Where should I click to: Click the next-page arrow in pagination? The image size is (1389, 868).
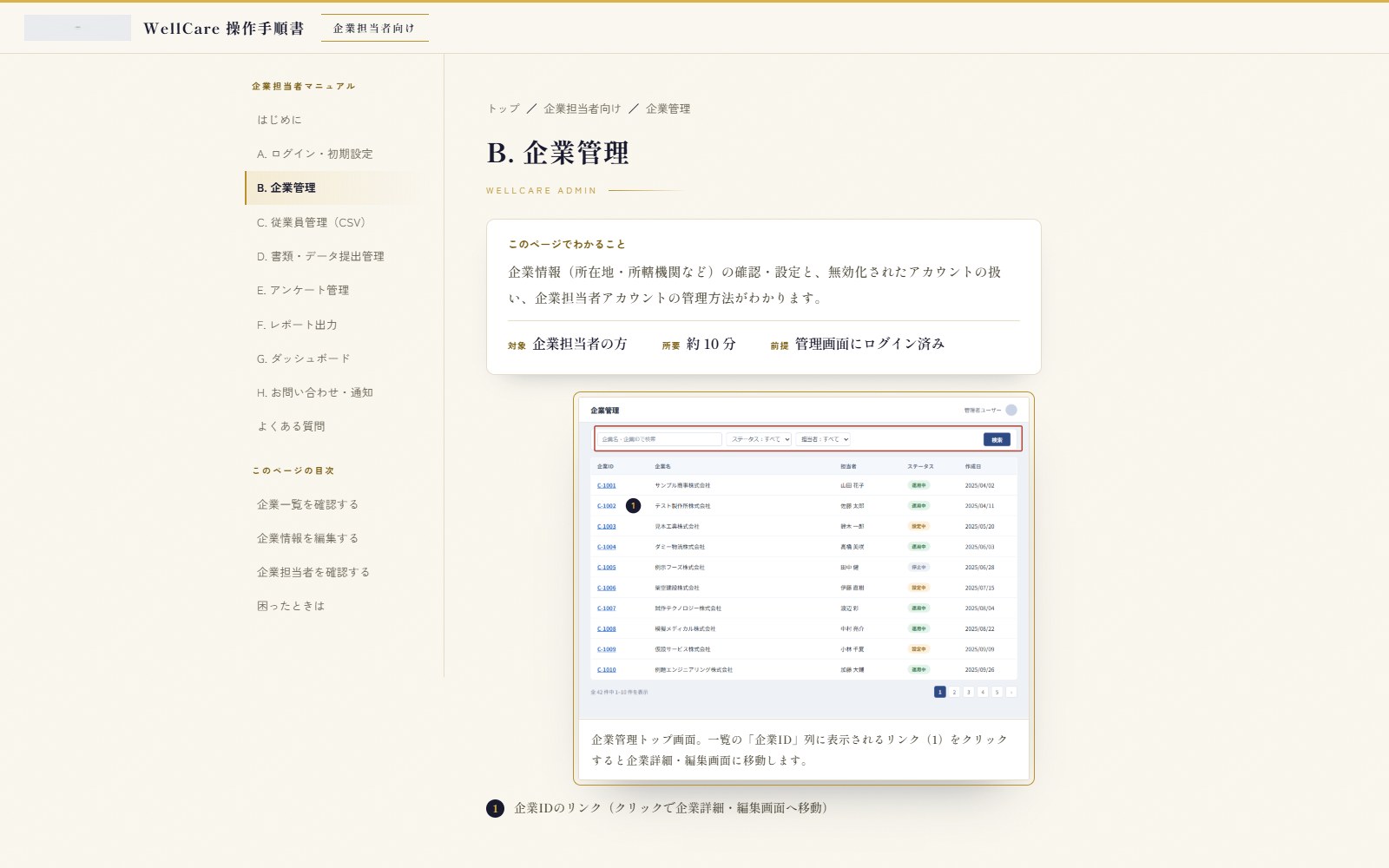point(1011,692)
